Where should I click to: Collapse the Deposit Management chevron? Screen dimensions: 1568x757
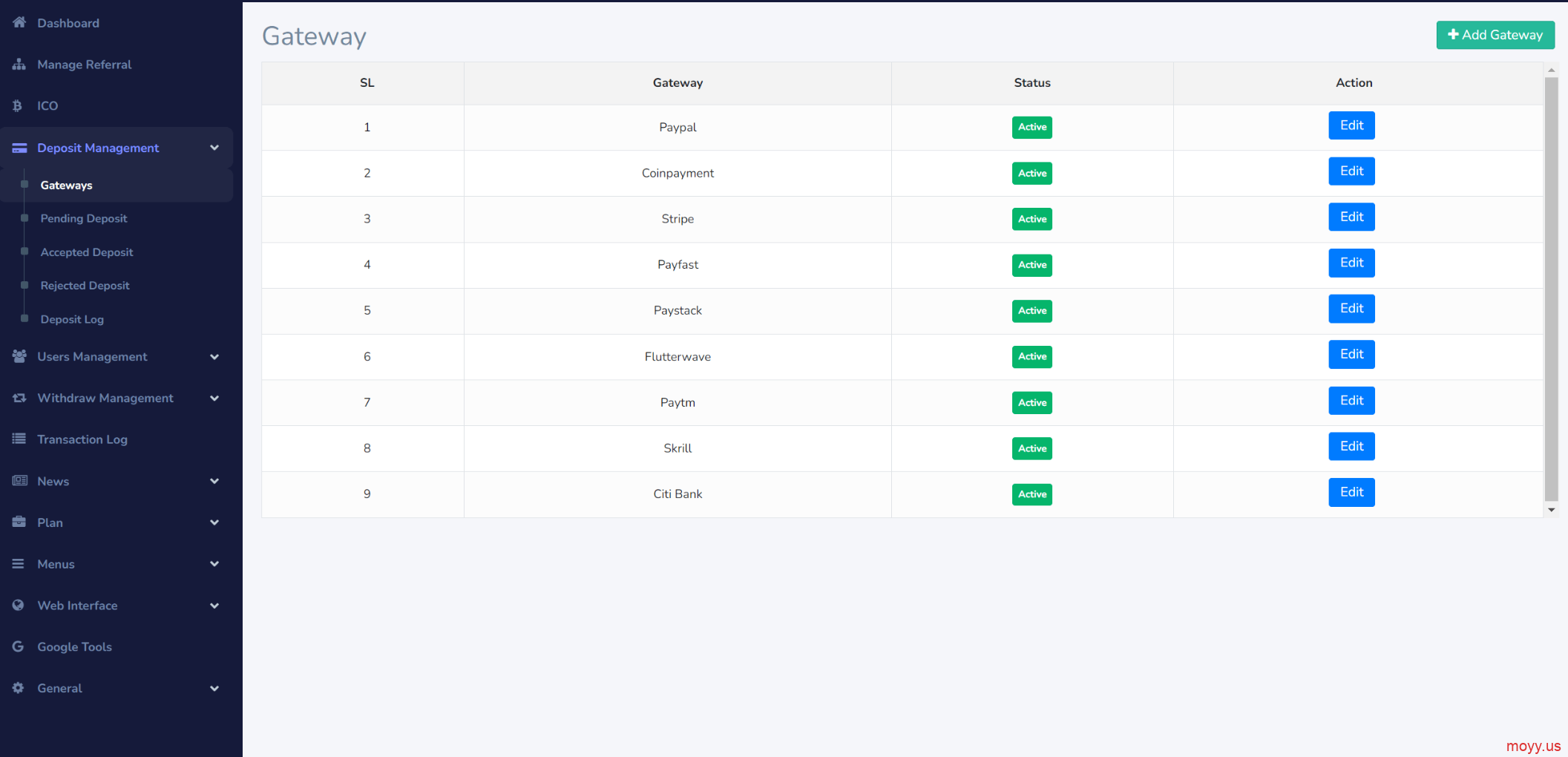tap(214, 148)
